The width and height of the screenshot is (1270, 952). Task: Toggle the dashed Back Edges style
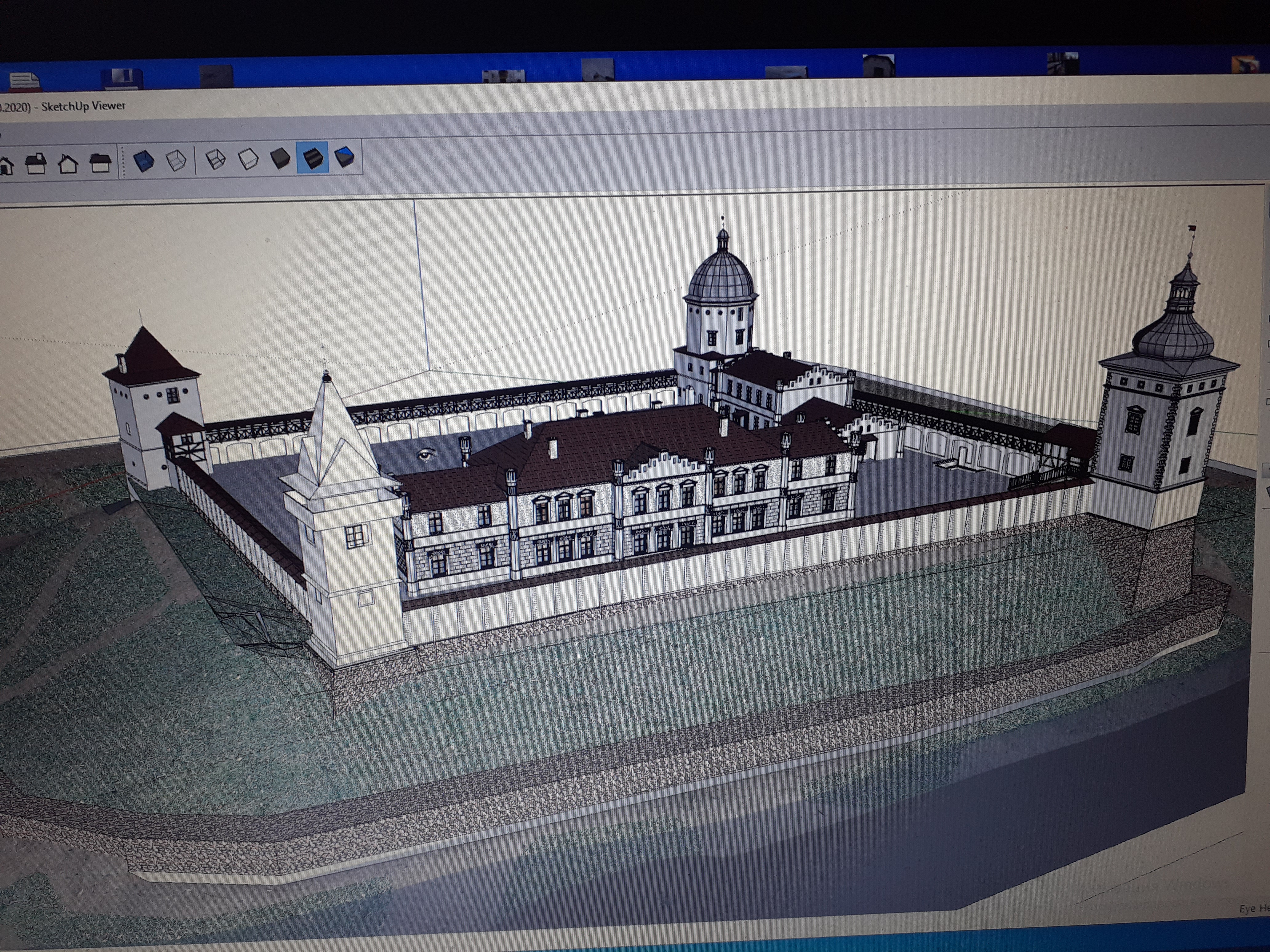[x=176, y=161]
